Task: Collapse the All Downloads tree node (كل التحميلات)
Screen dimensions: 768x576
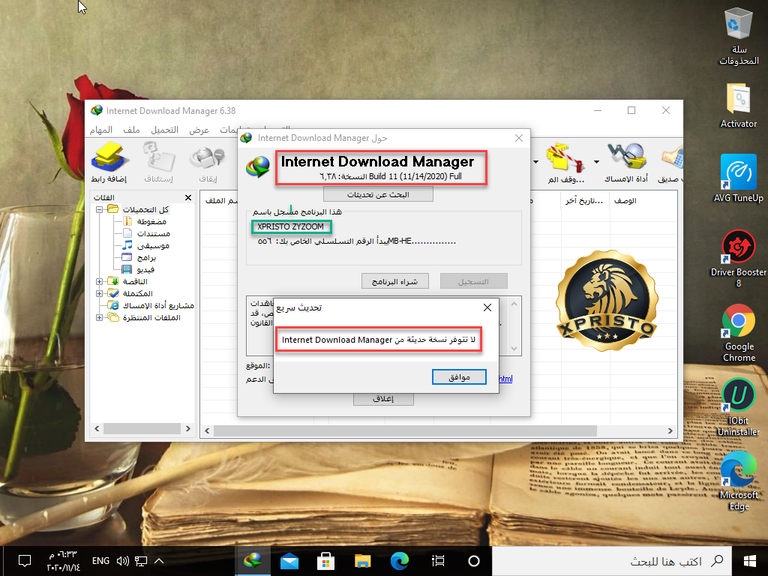Action: pos(99,210)
